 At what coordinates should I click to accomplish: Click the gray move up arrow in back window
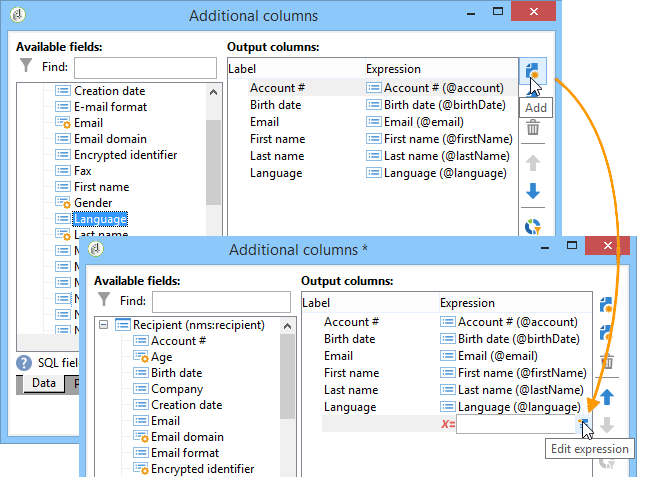tap(533, 163)
